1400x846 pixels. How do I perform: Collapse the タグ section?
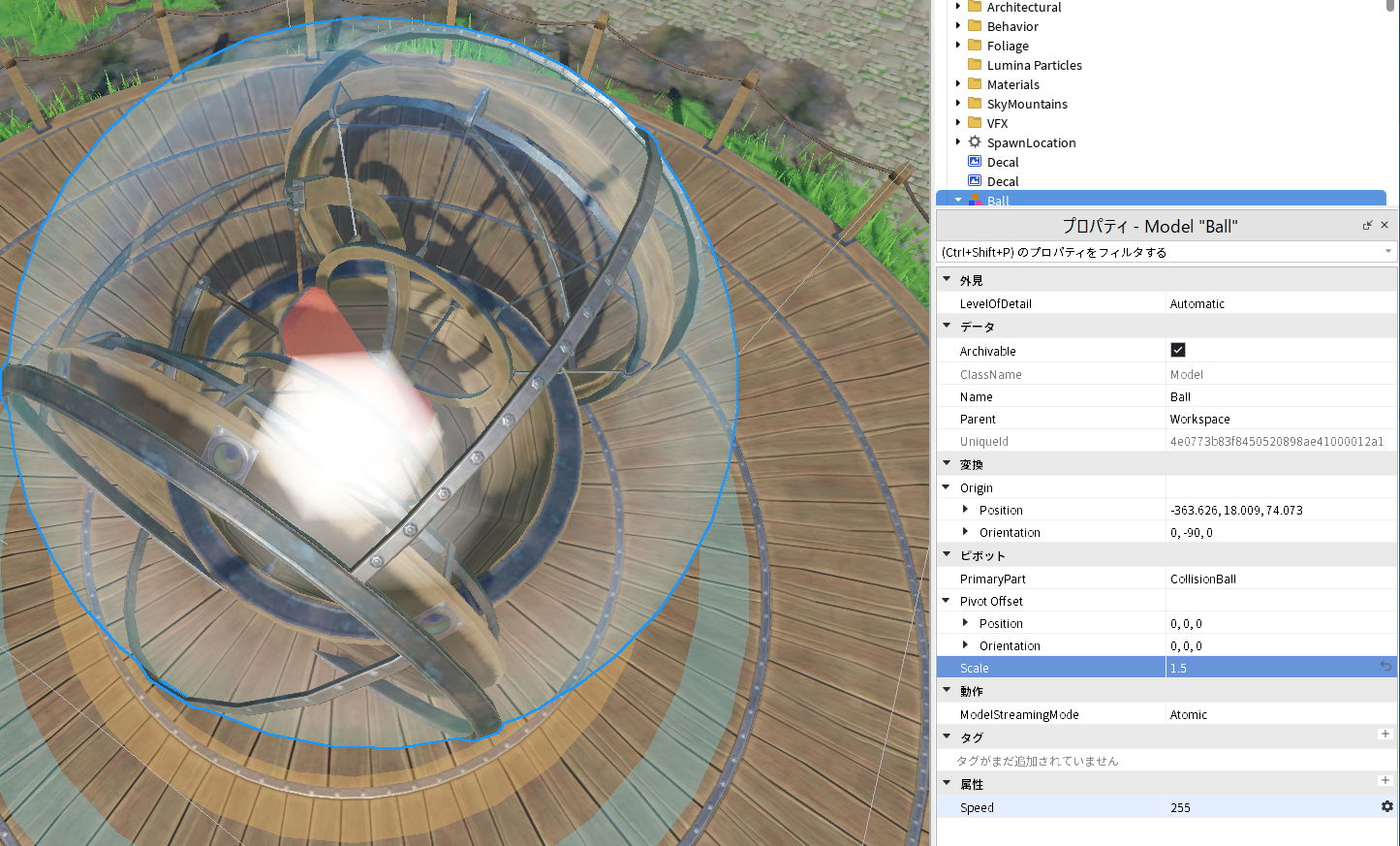point(947,737)
